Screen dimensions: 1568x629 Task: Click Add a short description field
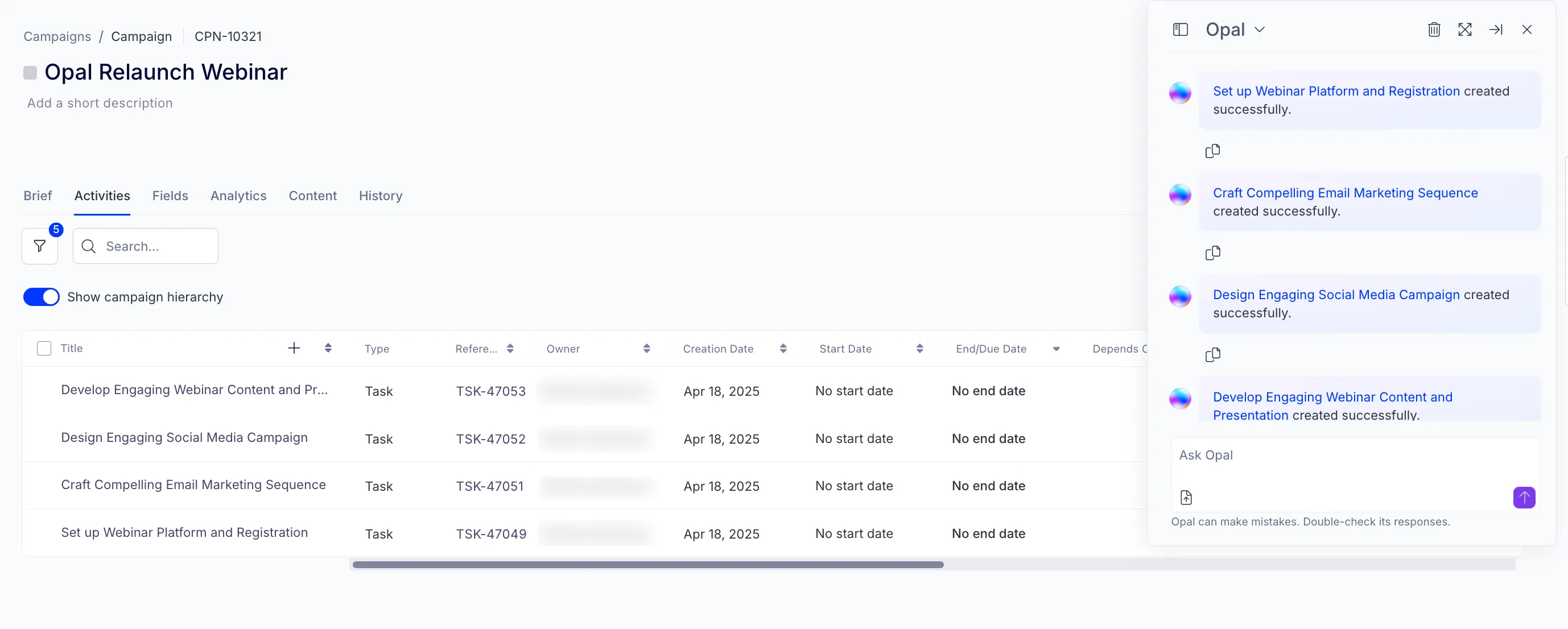[100, 104]
